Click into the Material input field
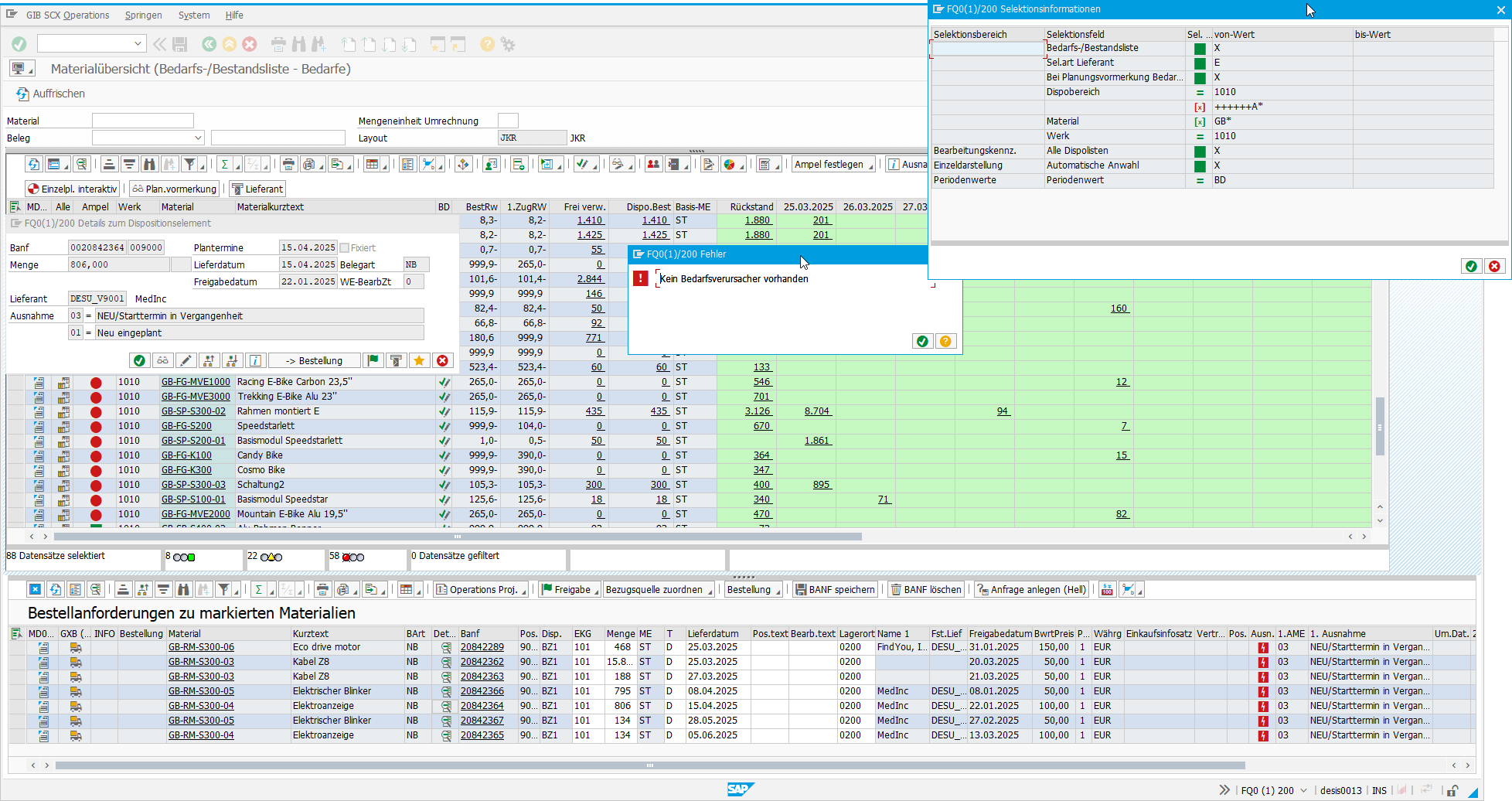 coord(143,121)
